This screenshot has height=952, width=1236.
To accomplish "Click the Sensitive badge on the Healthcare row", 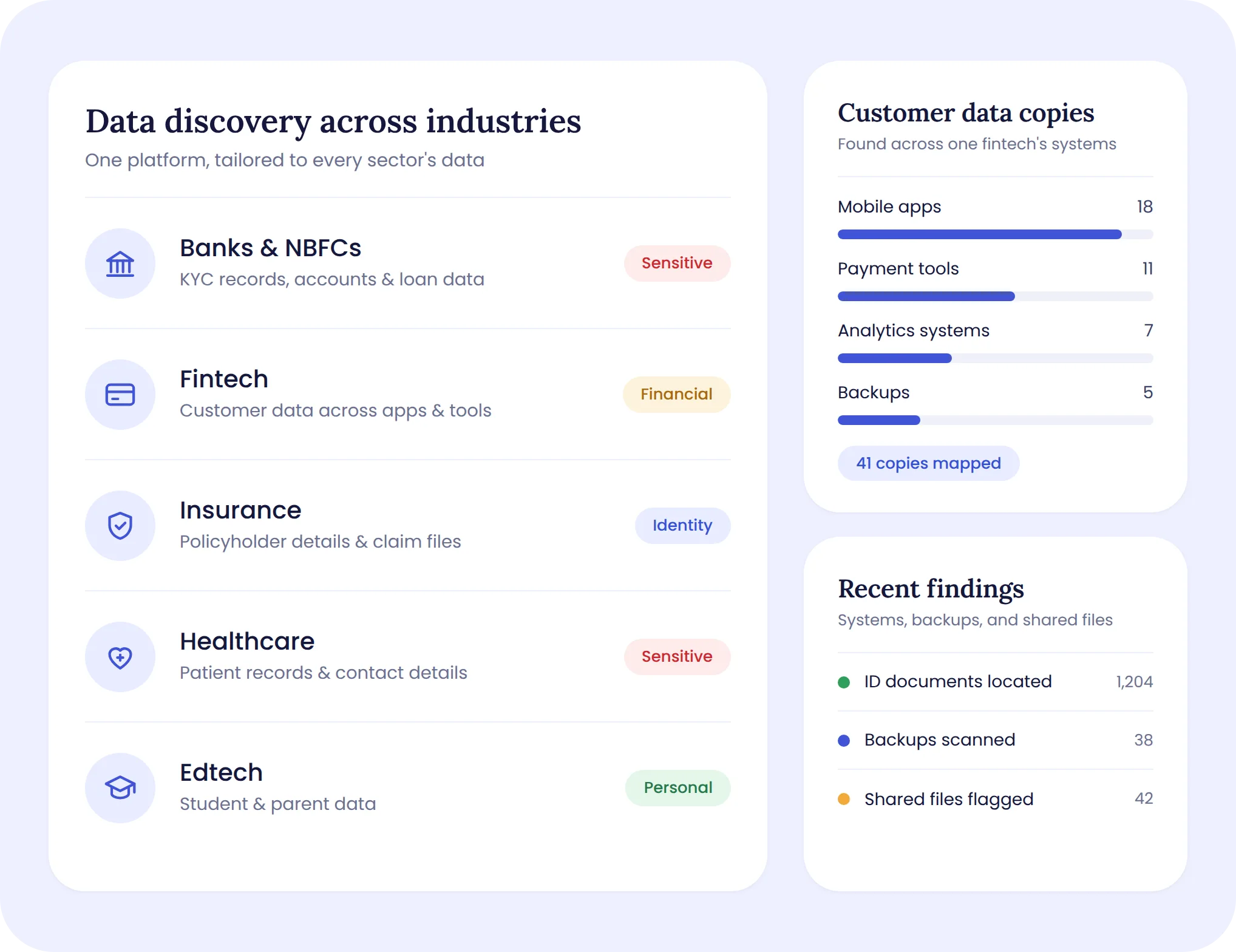I will coord(677,657).
